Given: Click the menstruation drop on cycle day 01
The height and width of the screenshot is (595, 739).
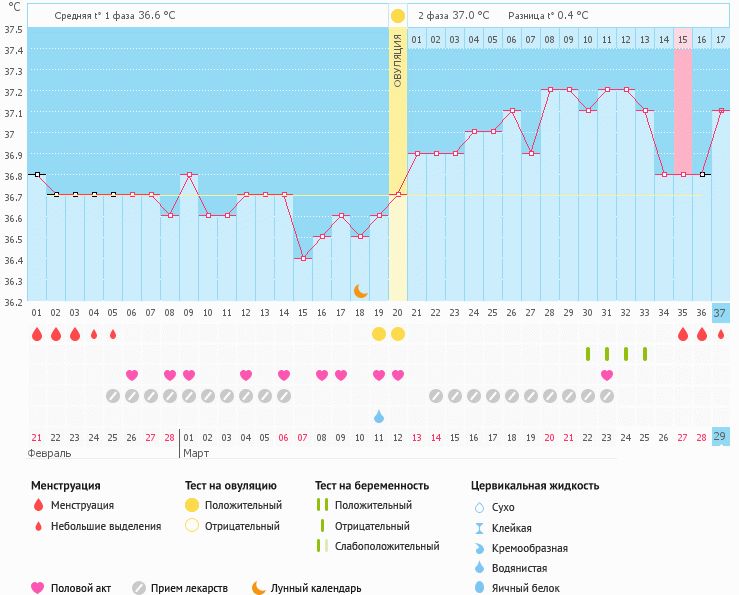Looking at the screenshot, I should tap(37, 334).
